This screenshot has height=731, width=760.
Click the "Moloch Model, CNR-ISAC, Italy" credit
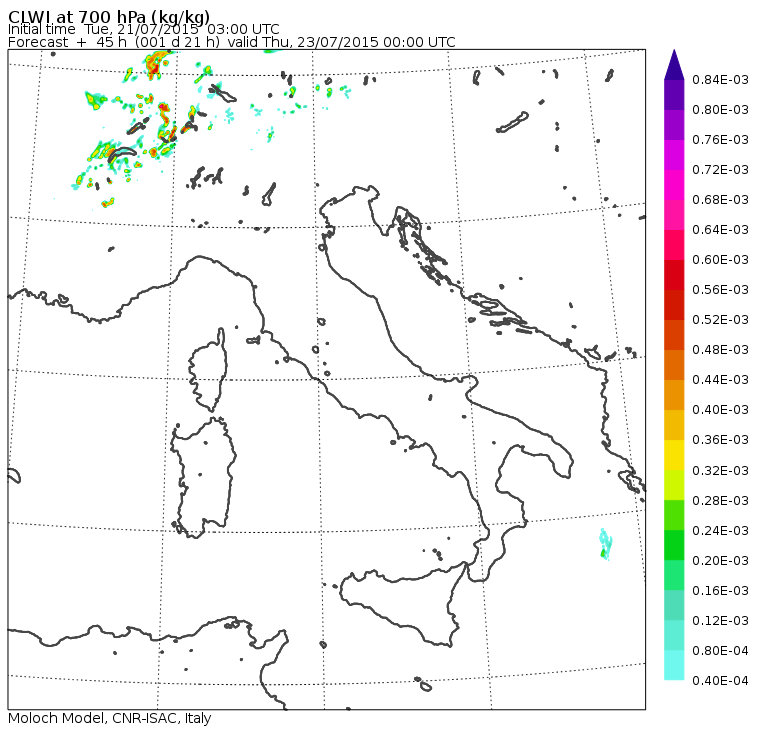point(110,718)
